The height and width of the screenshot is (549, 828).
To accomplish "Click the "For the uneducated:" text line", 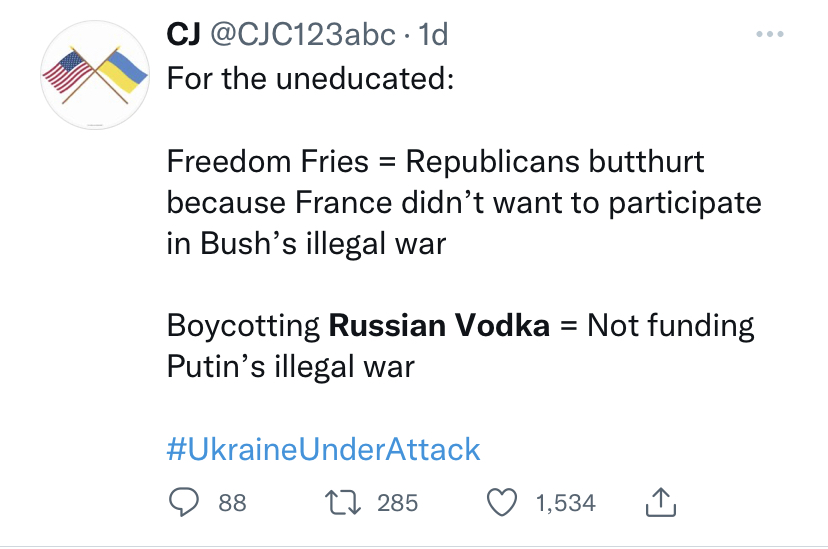I will [309, 78].
